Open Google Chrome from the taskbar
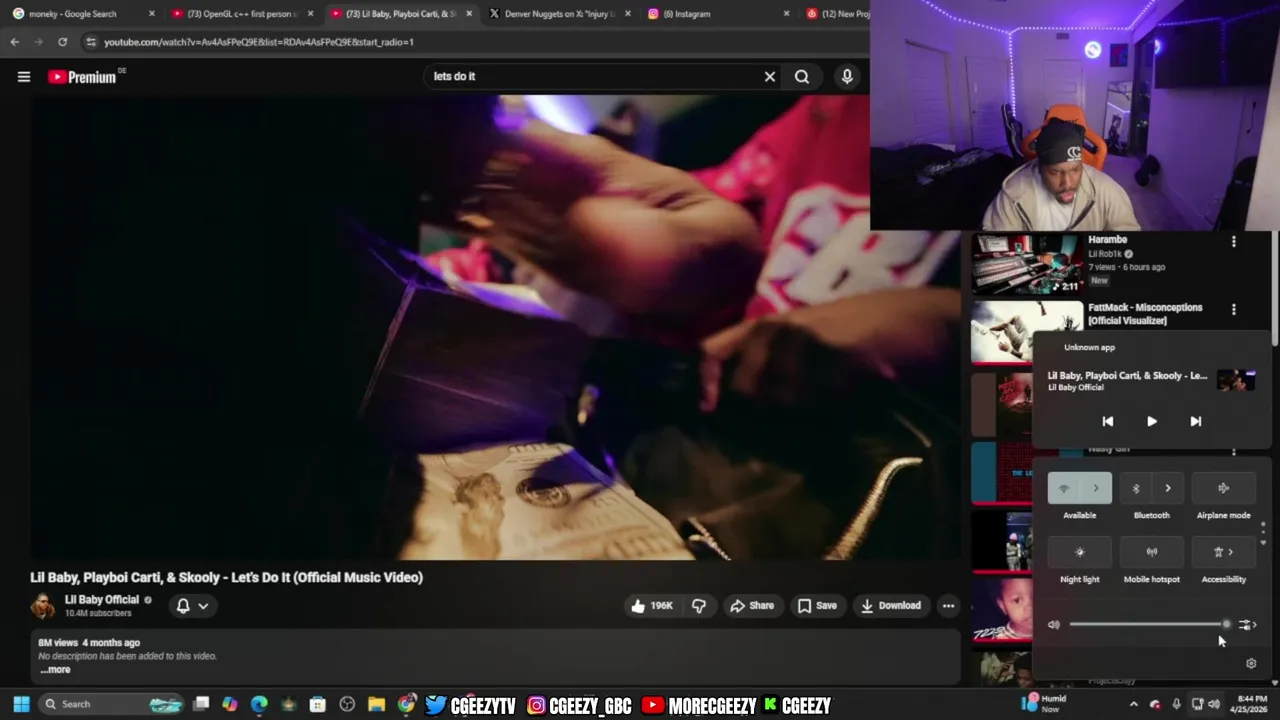 point(405,704)
